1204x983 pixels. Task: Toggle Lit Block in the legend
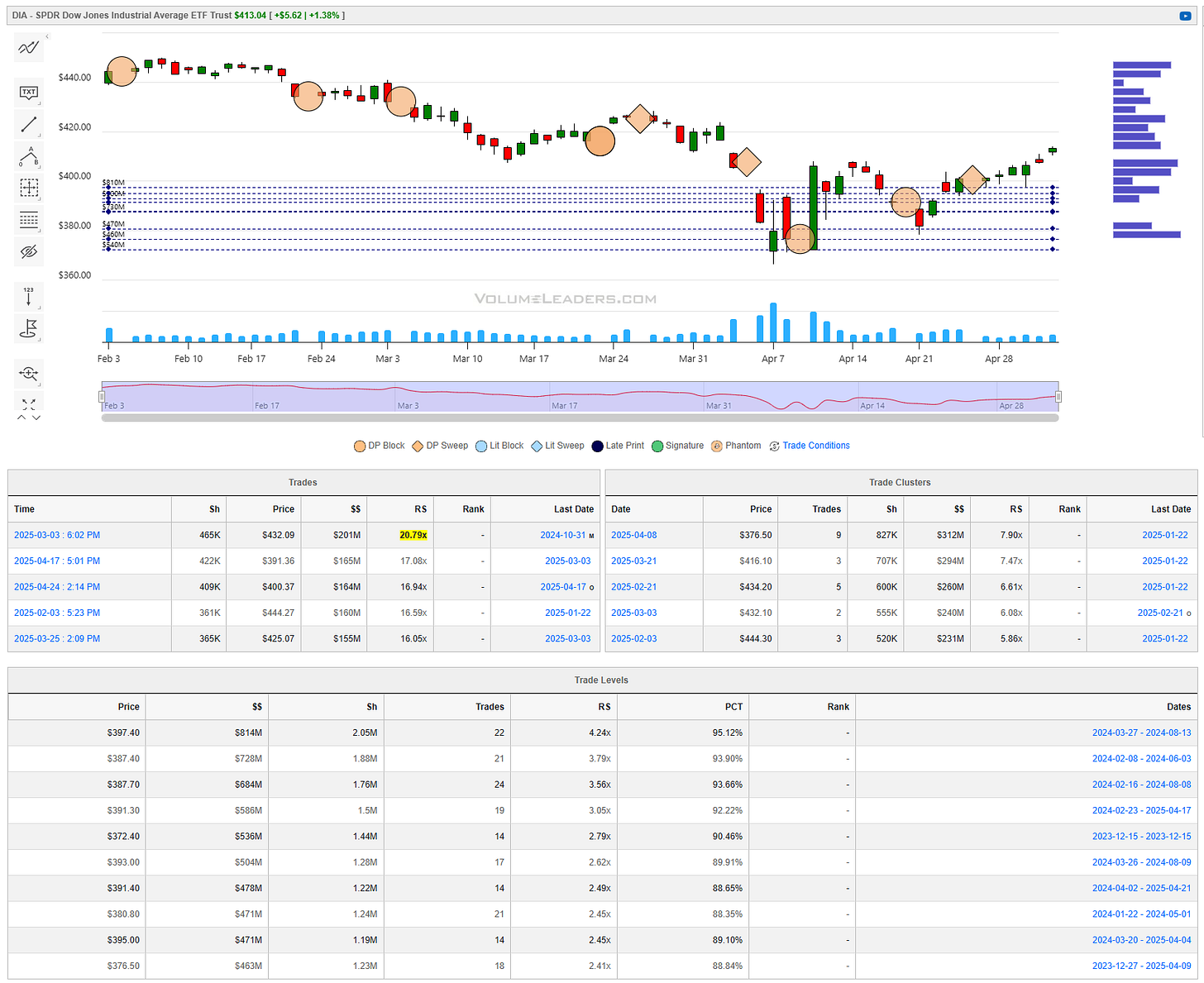coord(499,446)
